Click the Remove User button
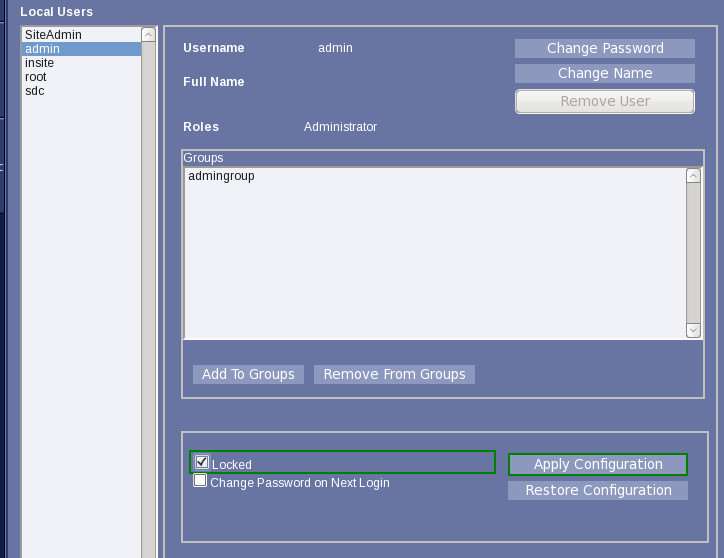724x558 pixels. tap(604, 101)
